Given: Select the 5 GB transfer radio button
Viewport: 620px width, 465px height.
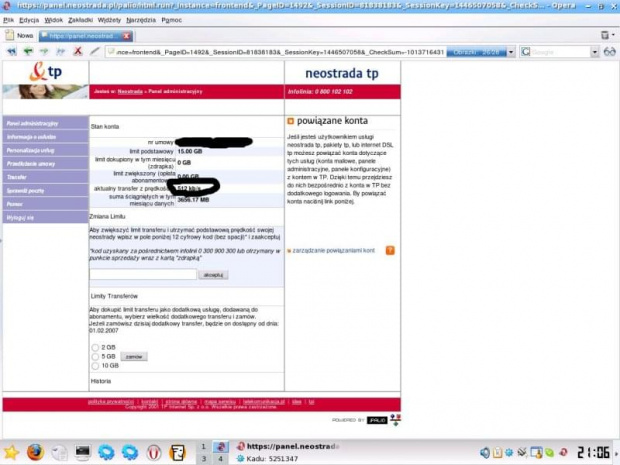Looking at the screenshot, I should [x=95, y=357].
